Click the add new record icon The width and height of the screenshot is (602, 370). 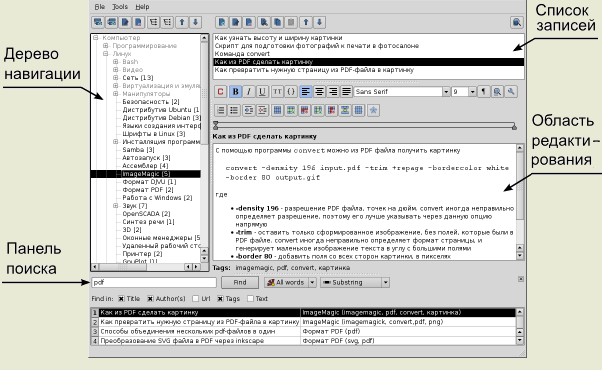click(x=222, y=22)
